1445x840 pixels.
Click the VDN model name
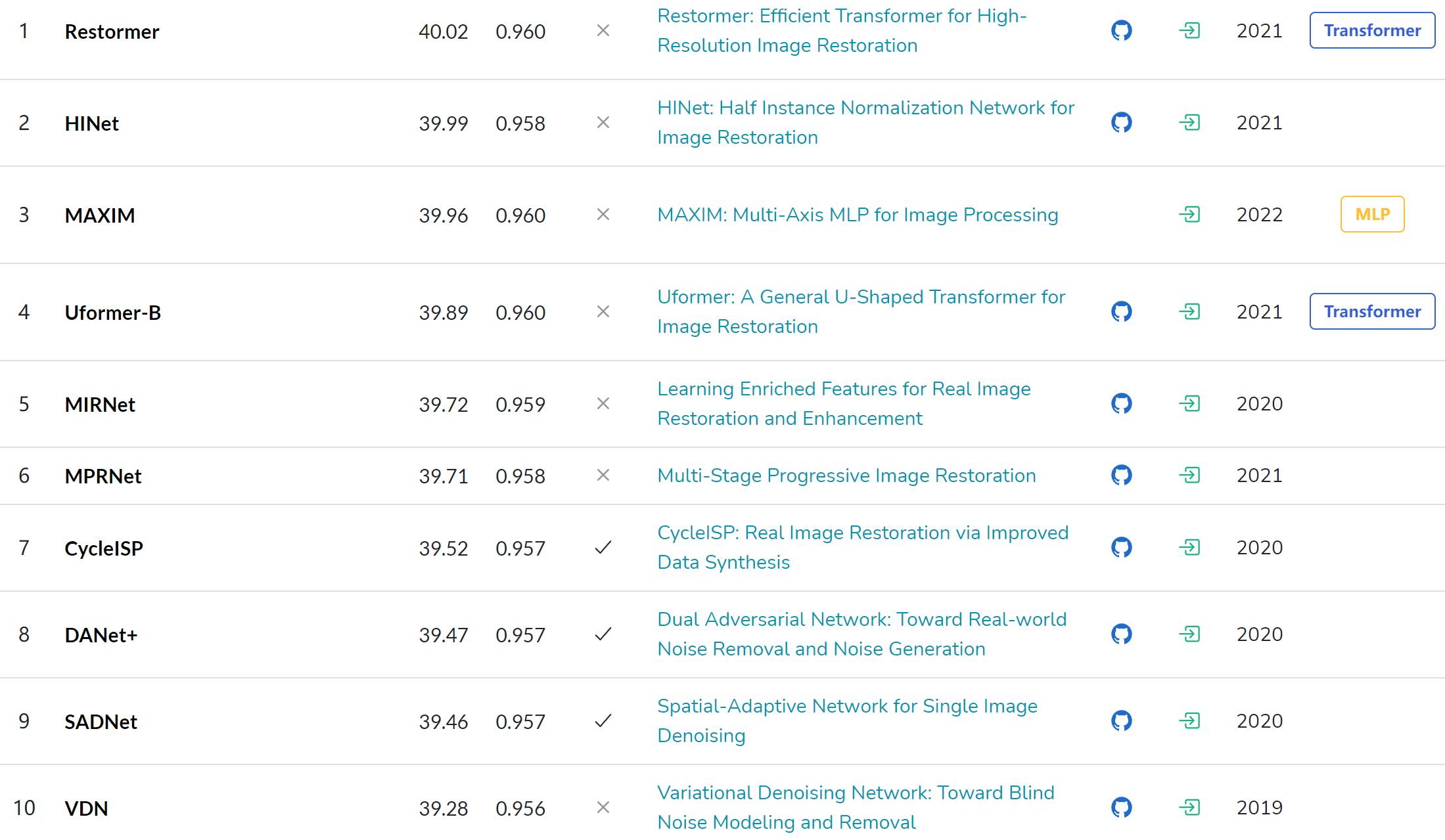click(87, 808)
